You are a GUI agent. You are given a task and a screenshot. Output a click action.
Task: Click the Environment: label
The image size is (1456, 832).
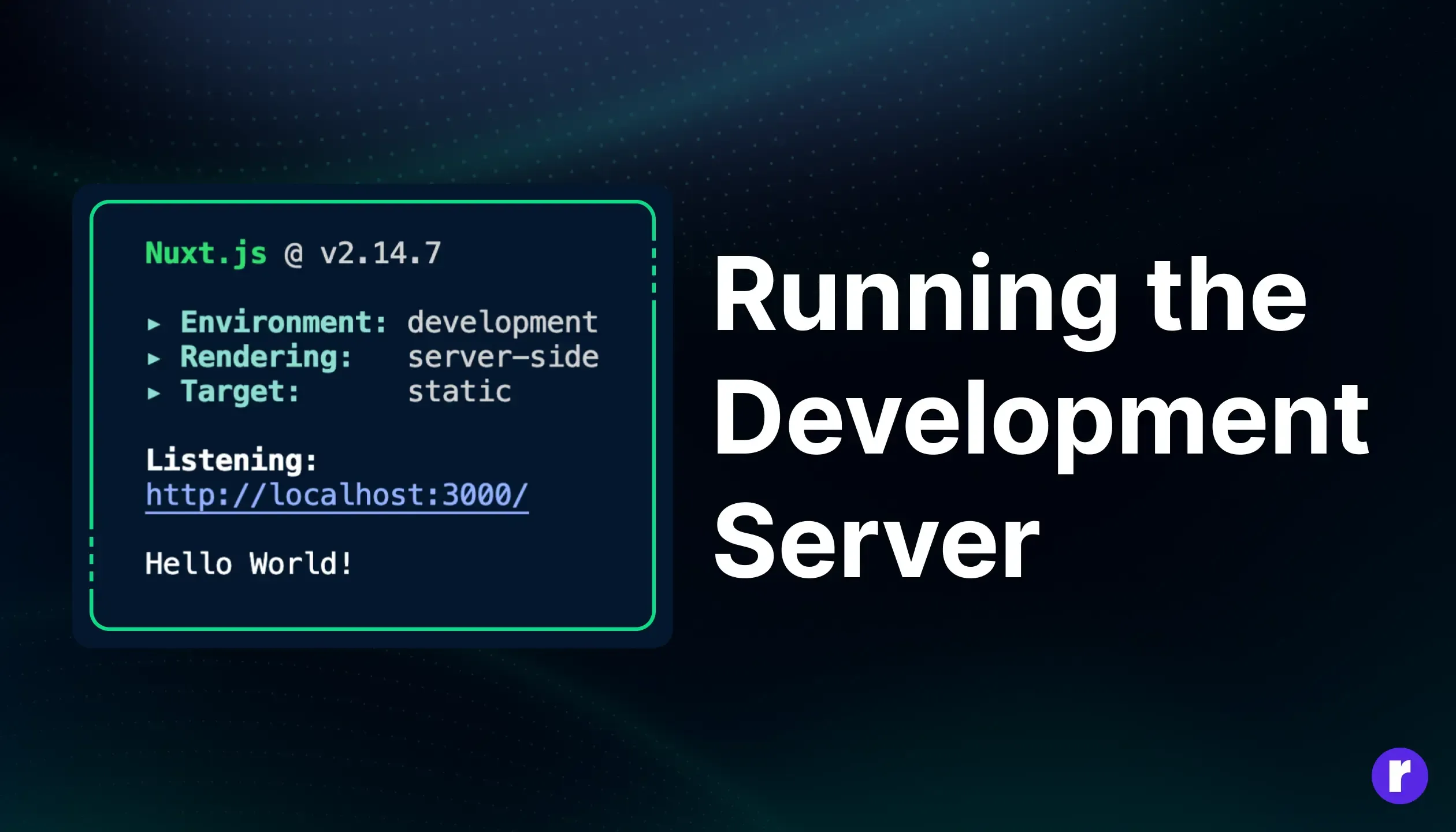[x=283, y=322]
